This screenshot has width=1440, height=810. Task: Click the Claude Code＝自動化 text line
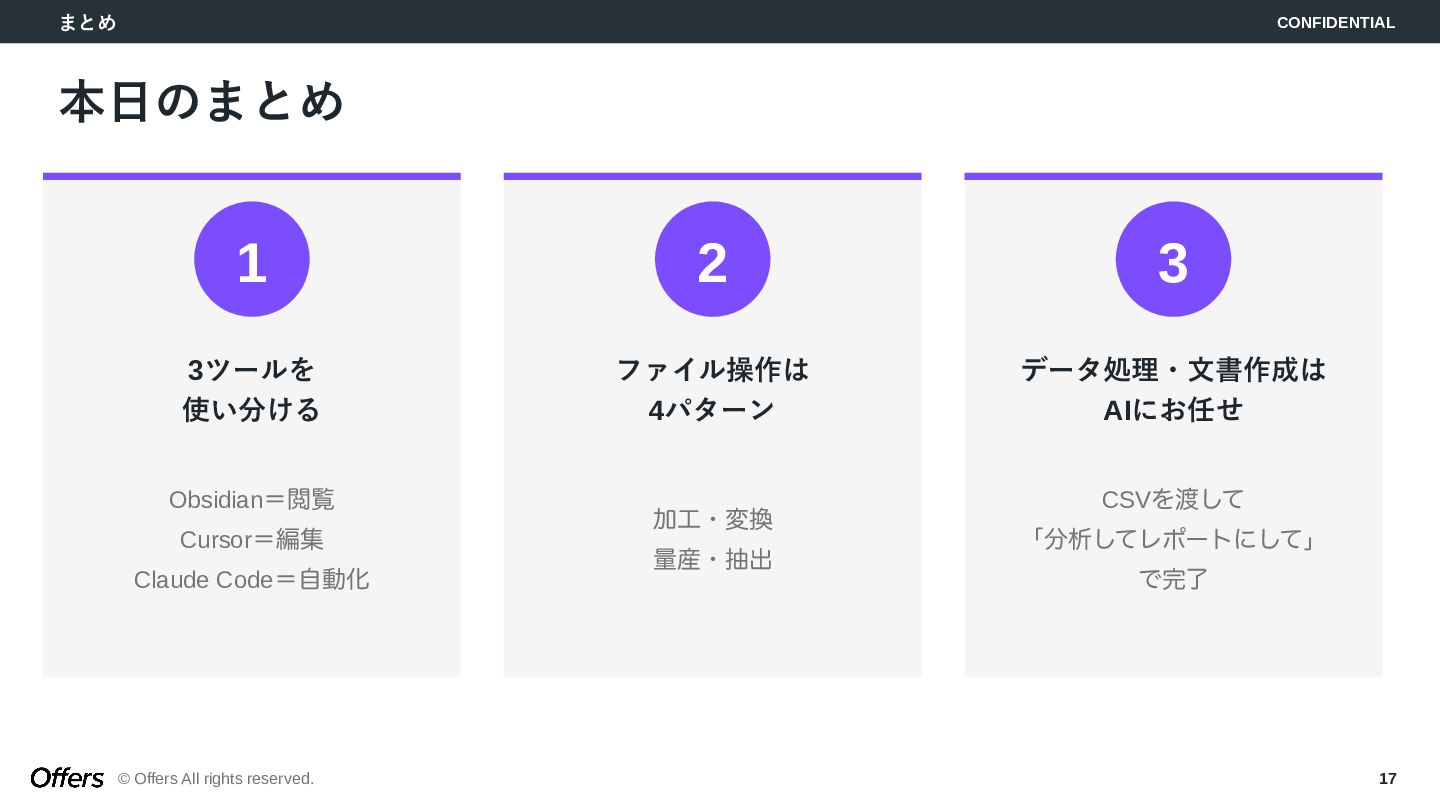(x=252, y=579)
